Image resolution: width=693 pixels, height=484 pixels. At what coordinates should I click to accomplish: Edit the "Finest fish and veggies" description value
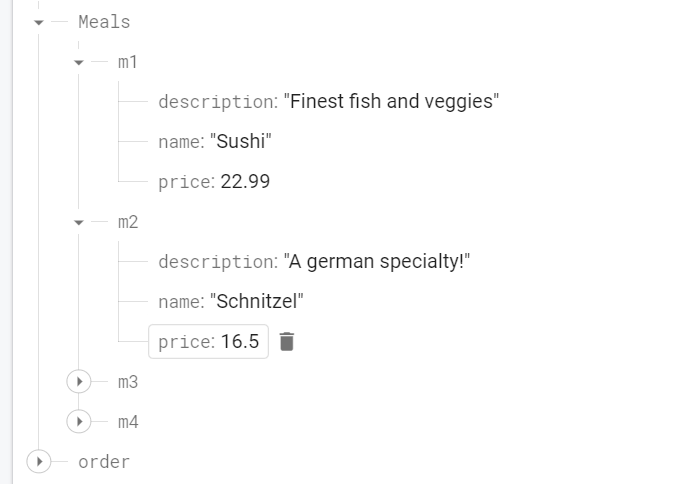pos(392,101)
